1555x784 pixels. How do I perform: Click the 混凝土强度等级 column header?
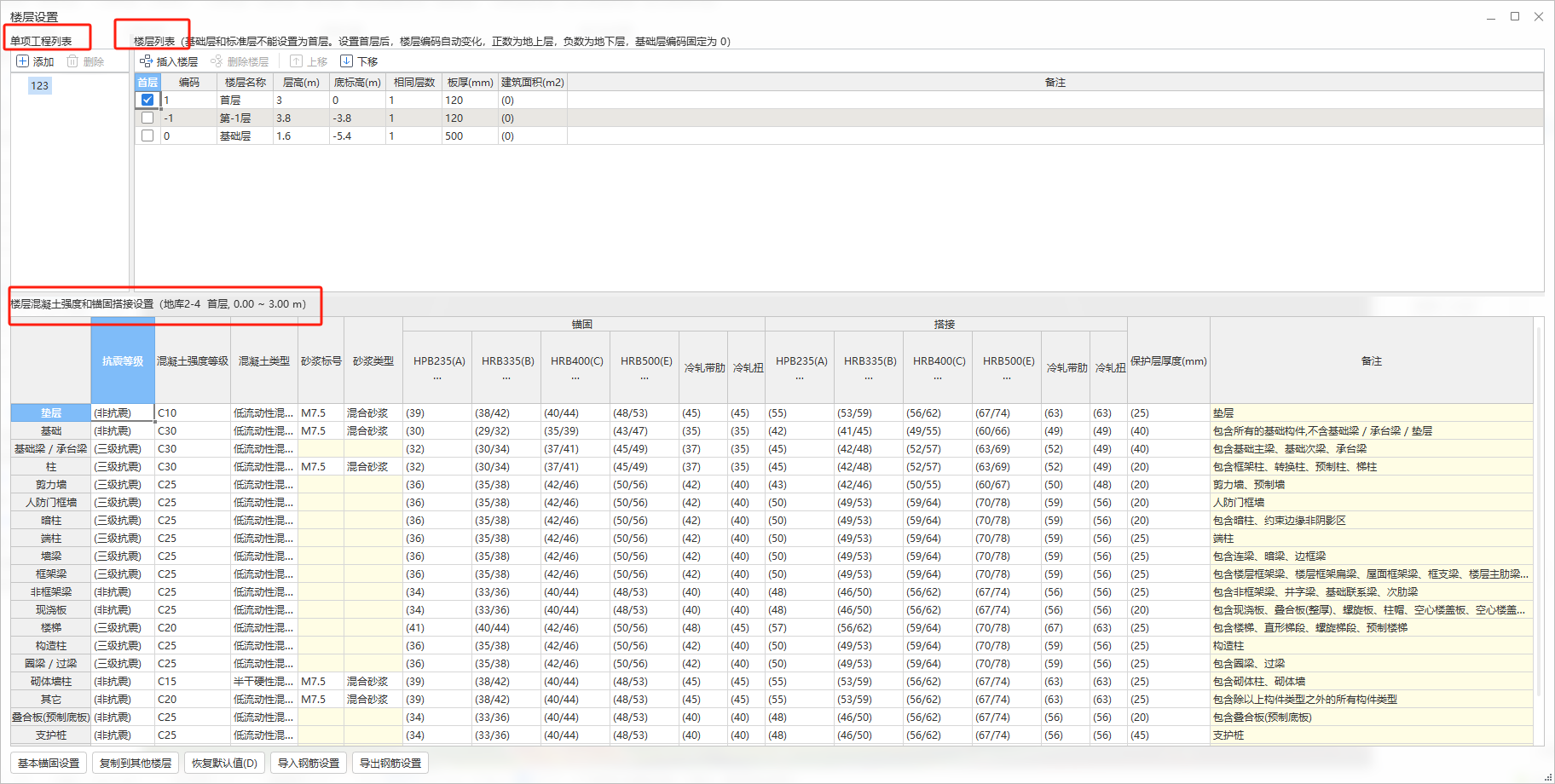[x=193, y=360]
